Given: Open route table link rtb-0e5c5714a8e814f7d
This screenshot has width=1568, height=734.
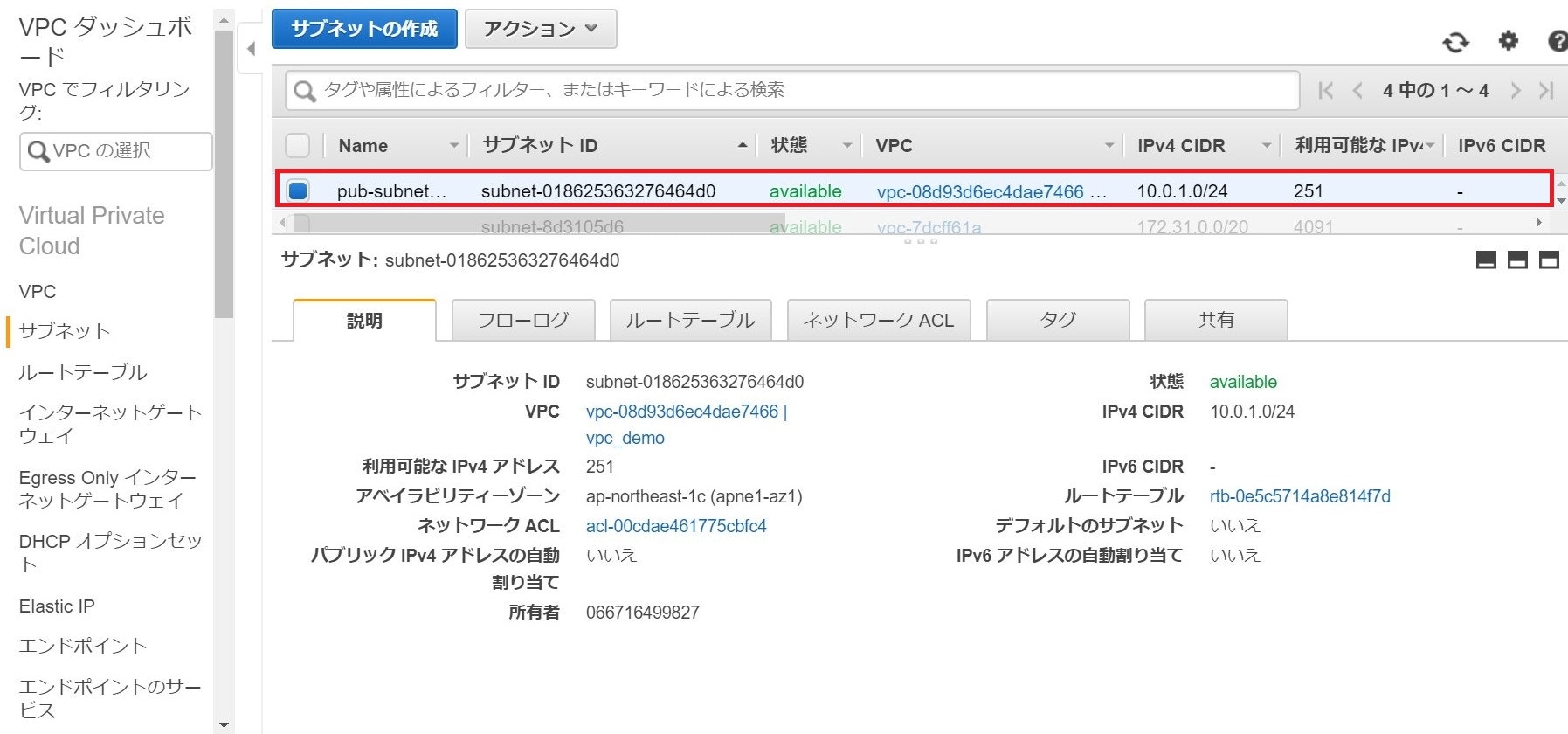Looking at the screenshot, I should [x=1300, y=496].
